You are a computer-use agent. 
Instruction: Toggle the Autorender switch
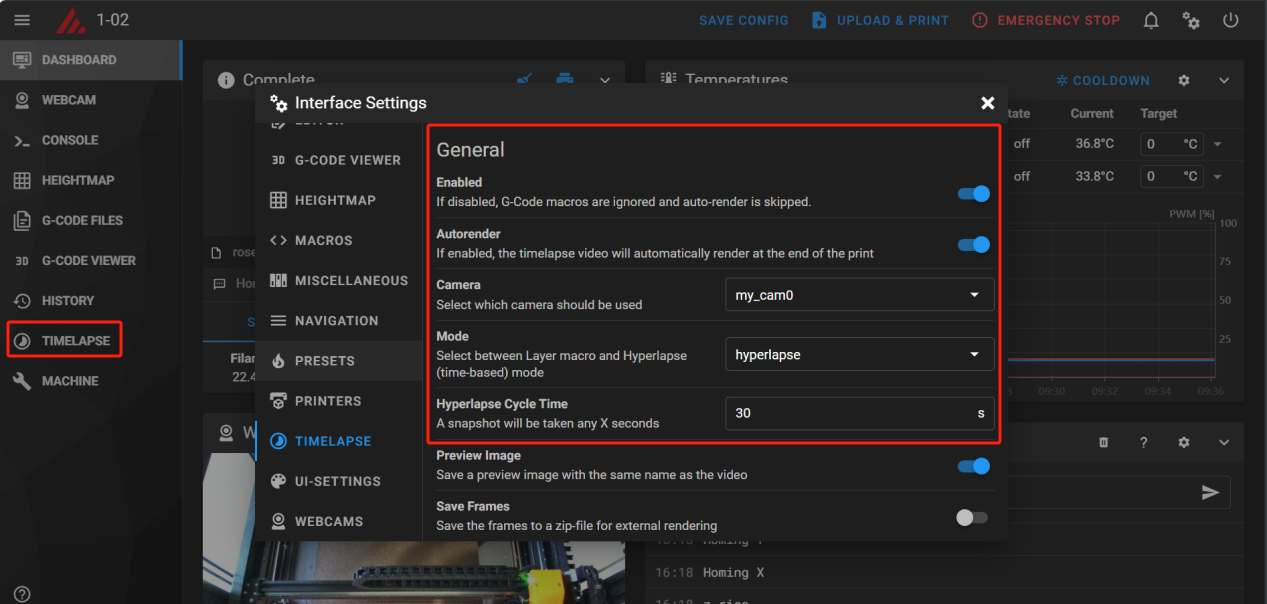[973, 245]
